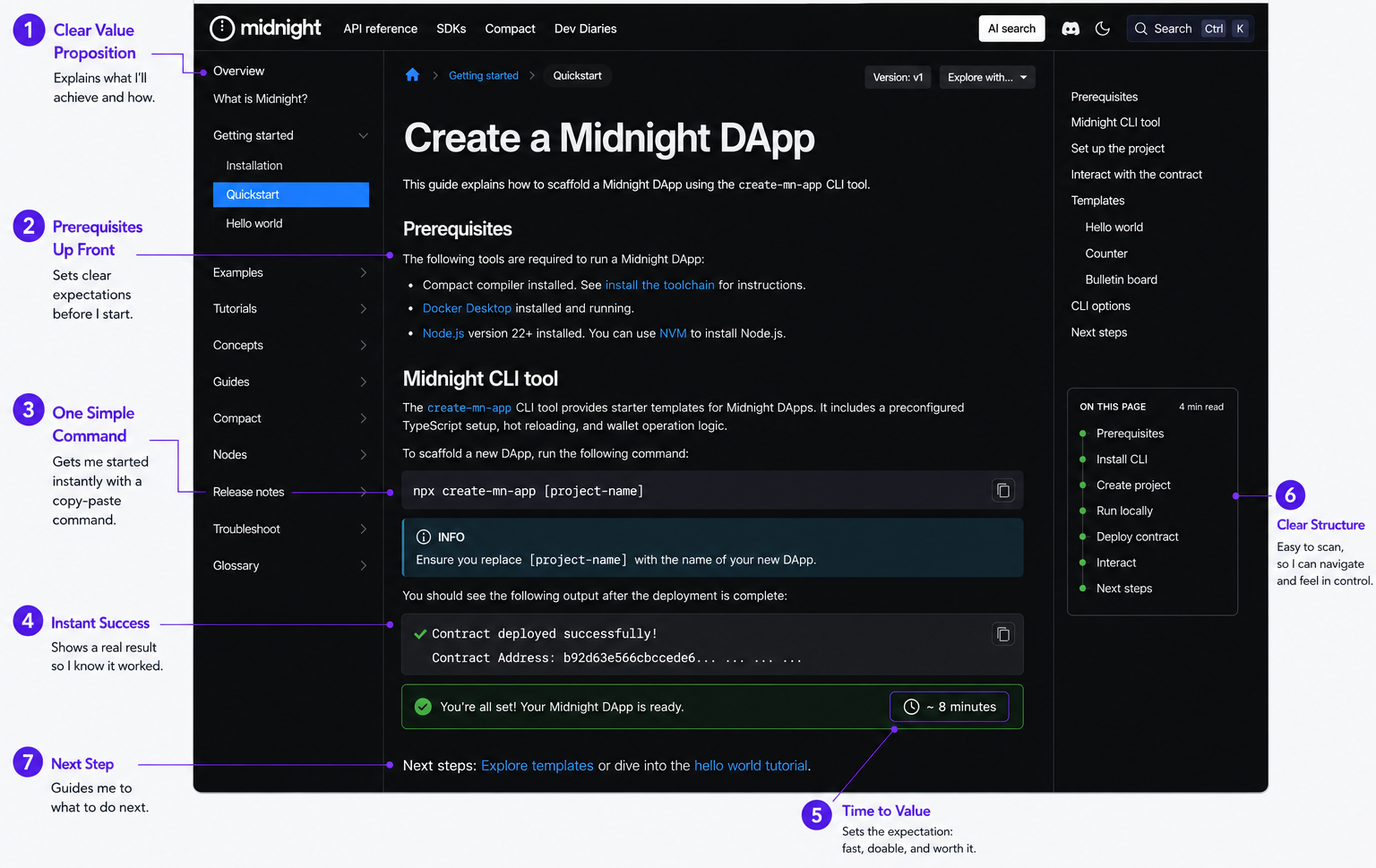Copy the Contract deployed output block

1003,634
